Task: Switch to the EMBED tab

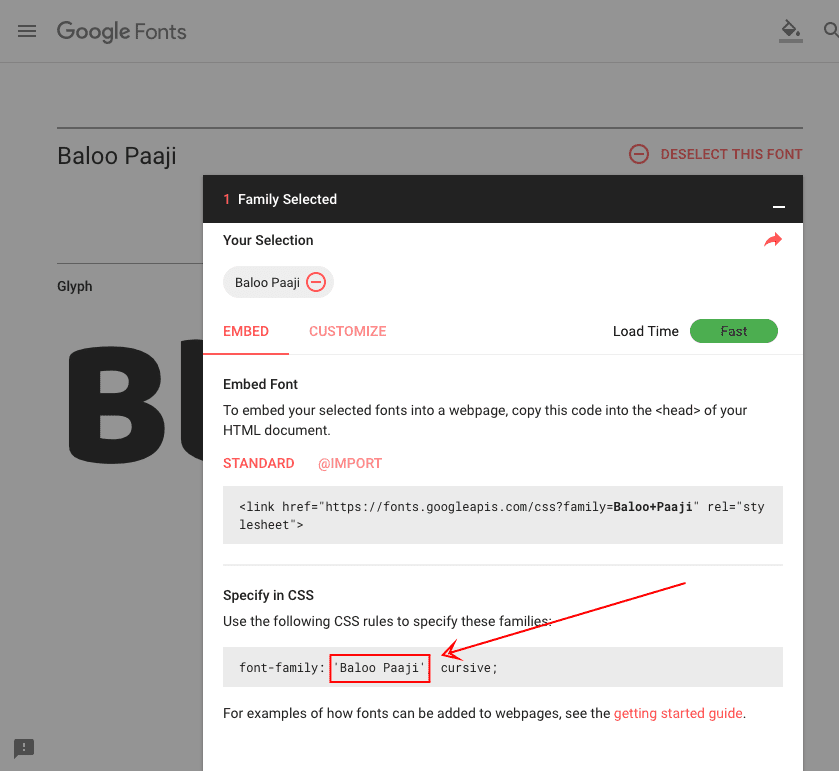Action: point(246,331)
